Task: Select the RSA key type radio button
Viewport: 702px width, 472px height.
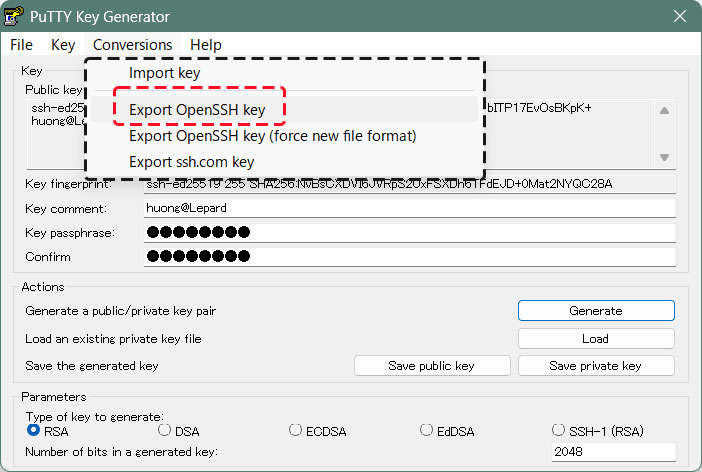Action: [34, 430]
